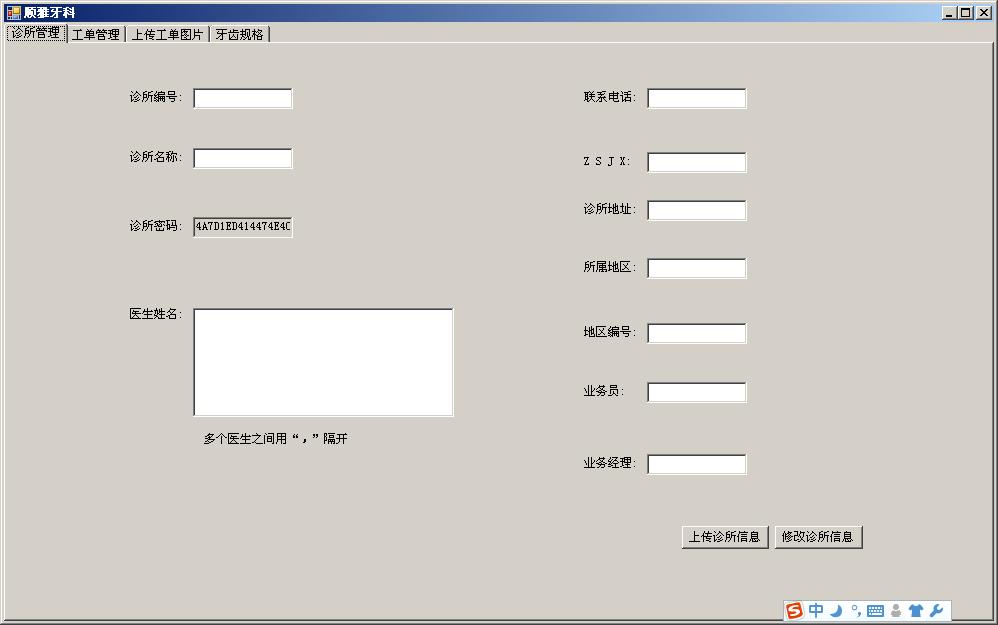Click inside the 诊所编号 input field
This screenshot has height=625, width=998.
(242, 98)
